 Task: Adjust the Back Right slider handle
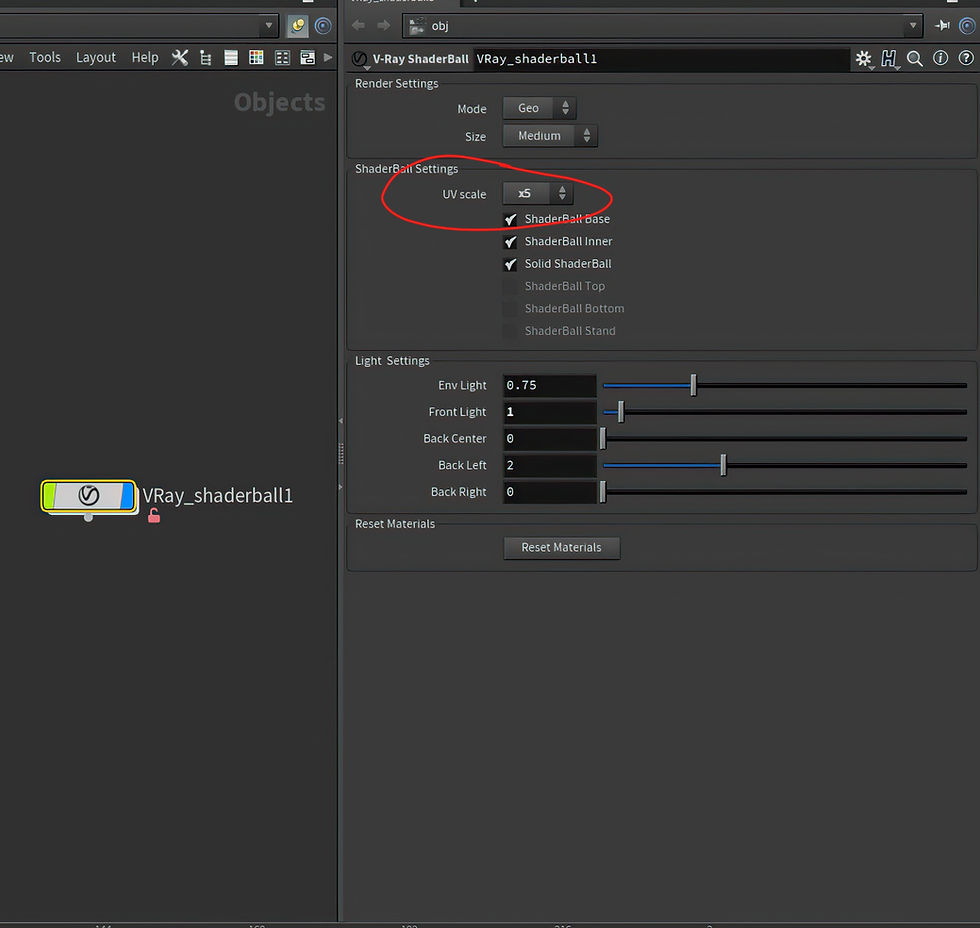click(603, 492)
